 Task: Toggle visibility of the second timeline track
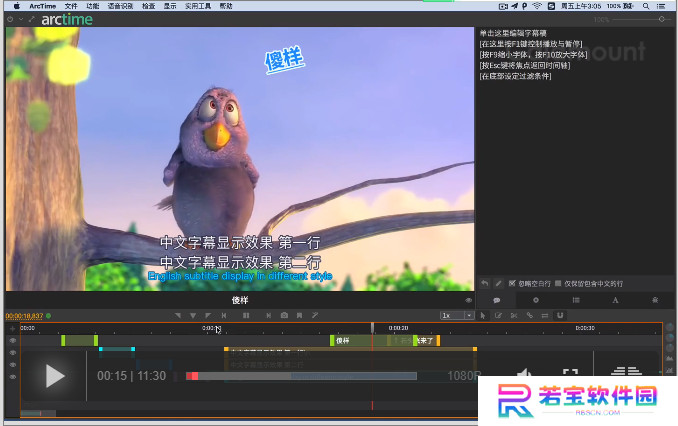[13, 353]
